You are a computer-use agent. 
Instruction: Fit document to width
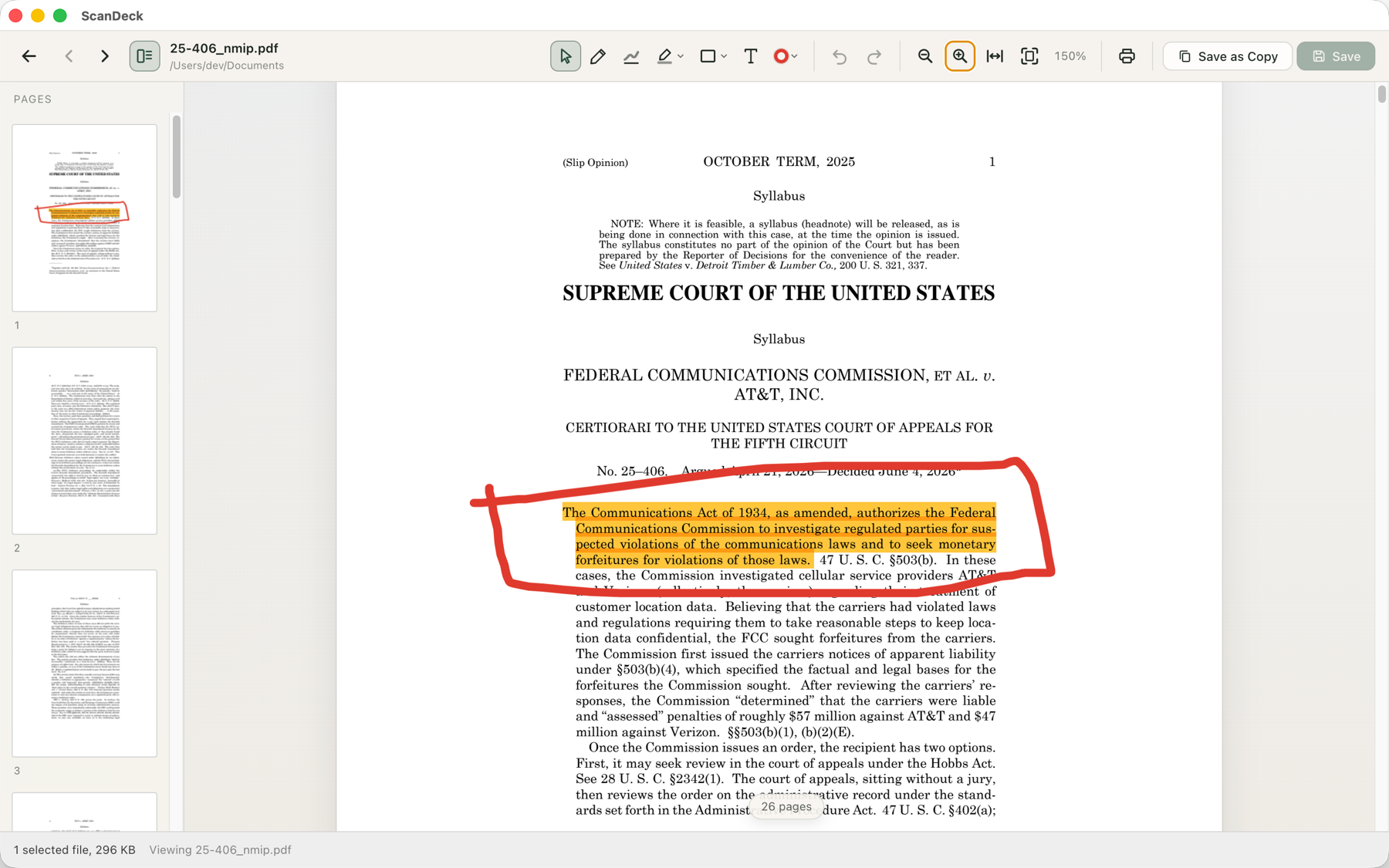pyautogui.click(x=995, y=56)
